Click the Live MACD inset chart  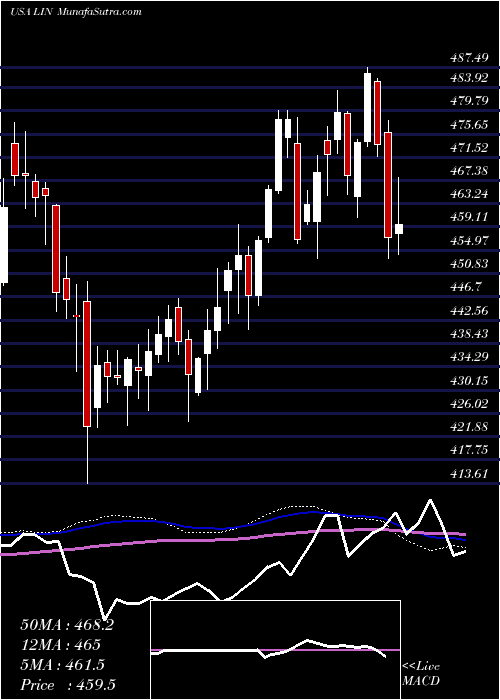[x=275, y=650]
